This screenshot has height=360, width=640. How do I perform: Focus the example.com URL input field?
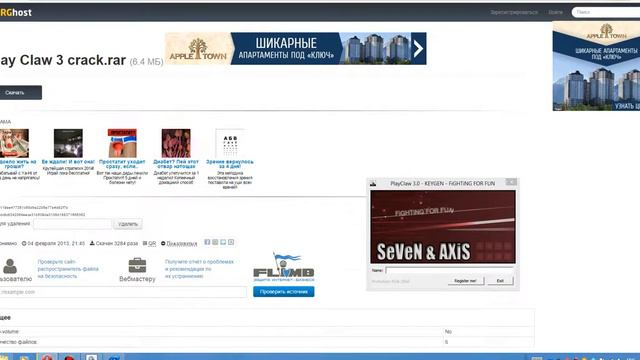(x=123, y=292)
